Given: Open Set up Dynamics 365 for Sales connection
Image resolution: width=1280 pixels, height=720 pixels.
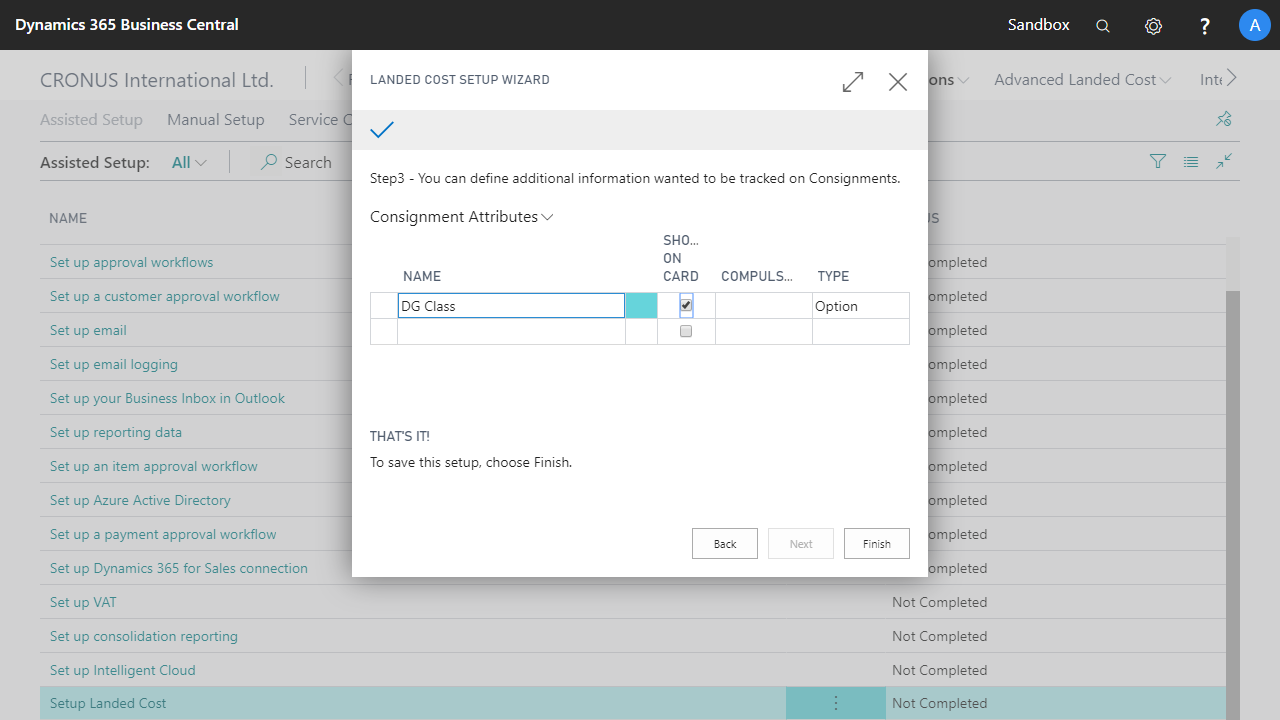Looking at the screenshot, I should click(x=179, y=568).
